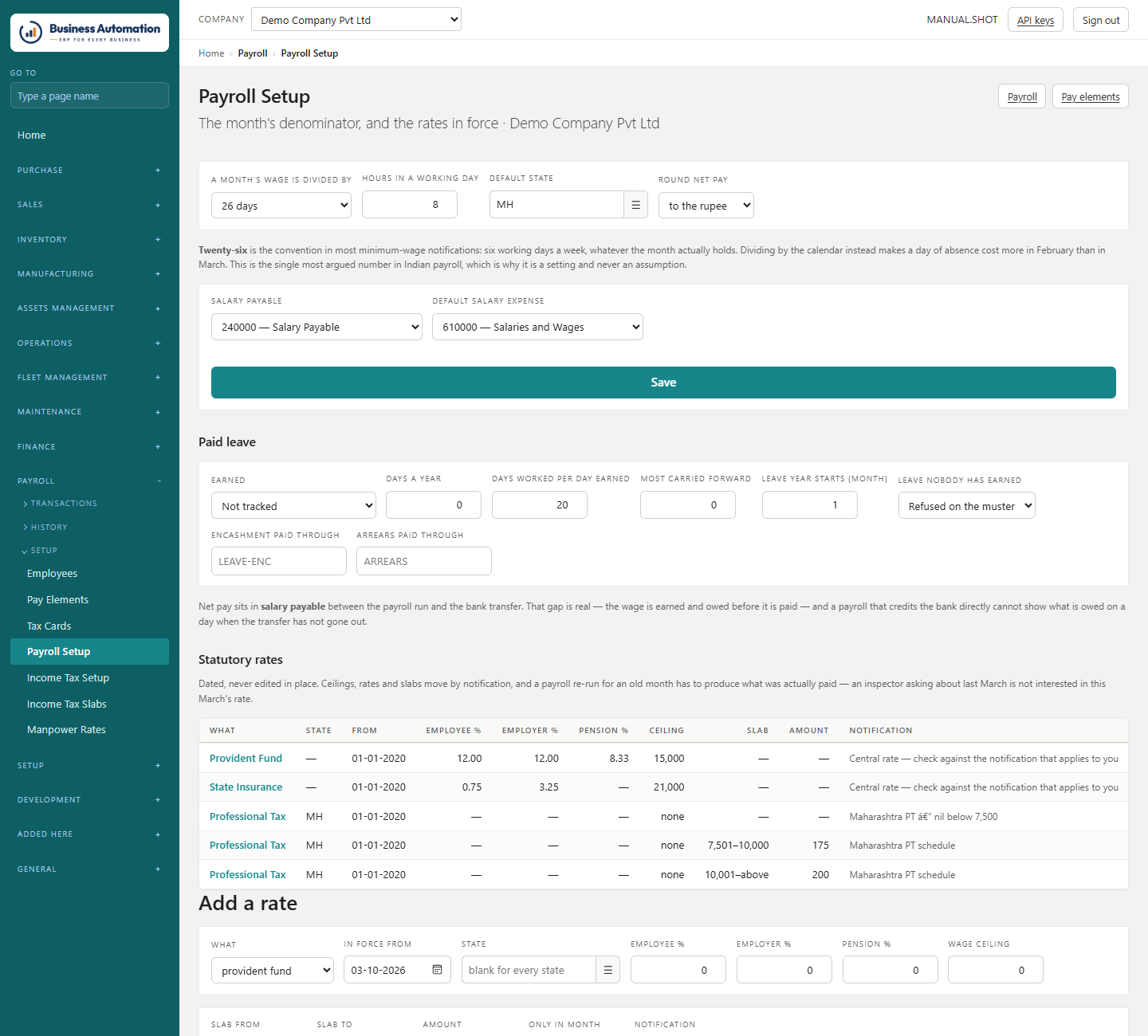This screenshot has height=1036, width=1148.
Task: Open the Round Net Pay dropdown
Action: (706, 205)
